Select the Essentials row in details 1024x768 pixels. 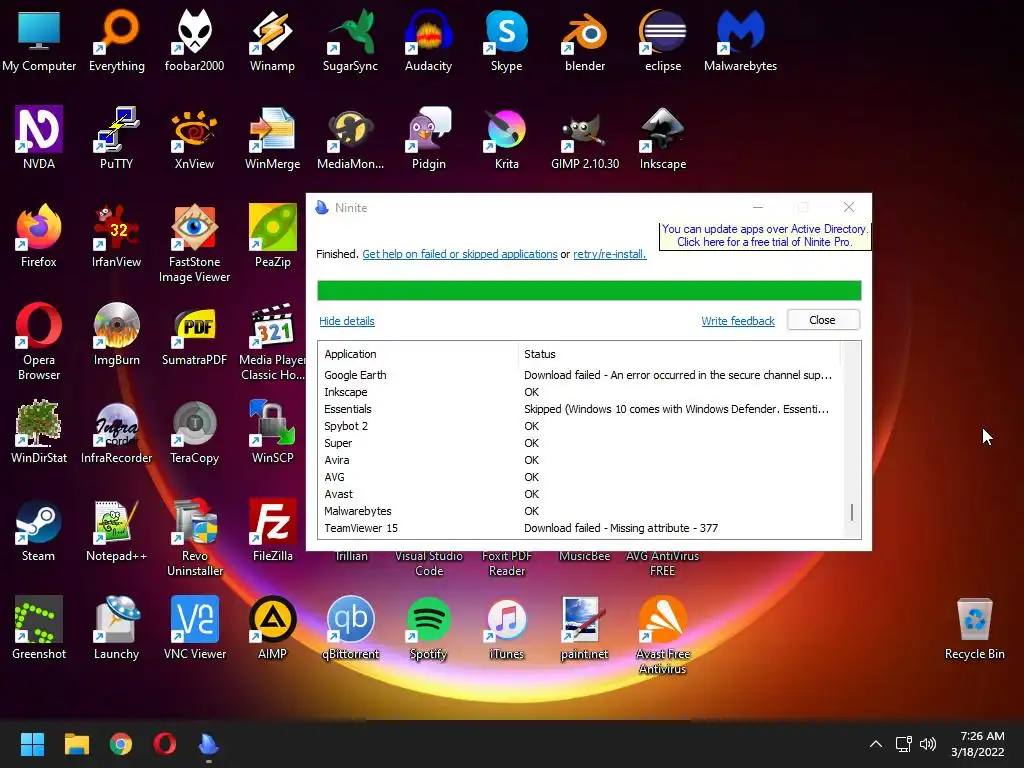[581, 409]
